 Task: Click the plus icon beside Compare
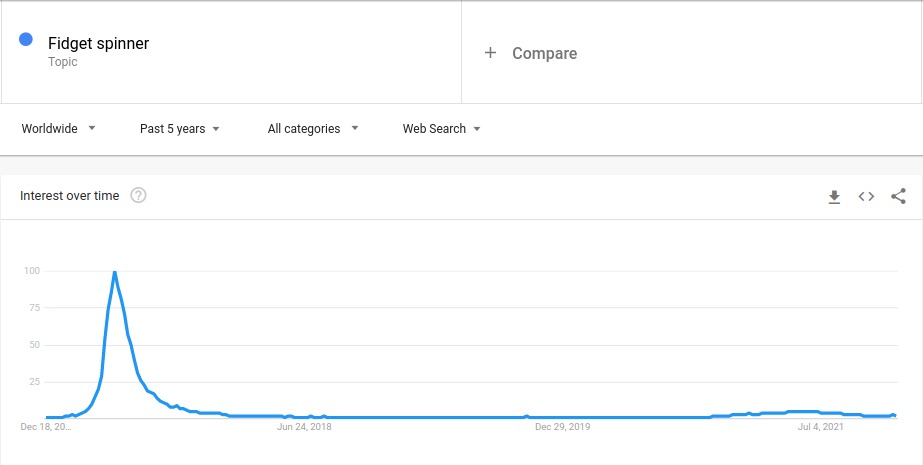(x=490, y=53)
